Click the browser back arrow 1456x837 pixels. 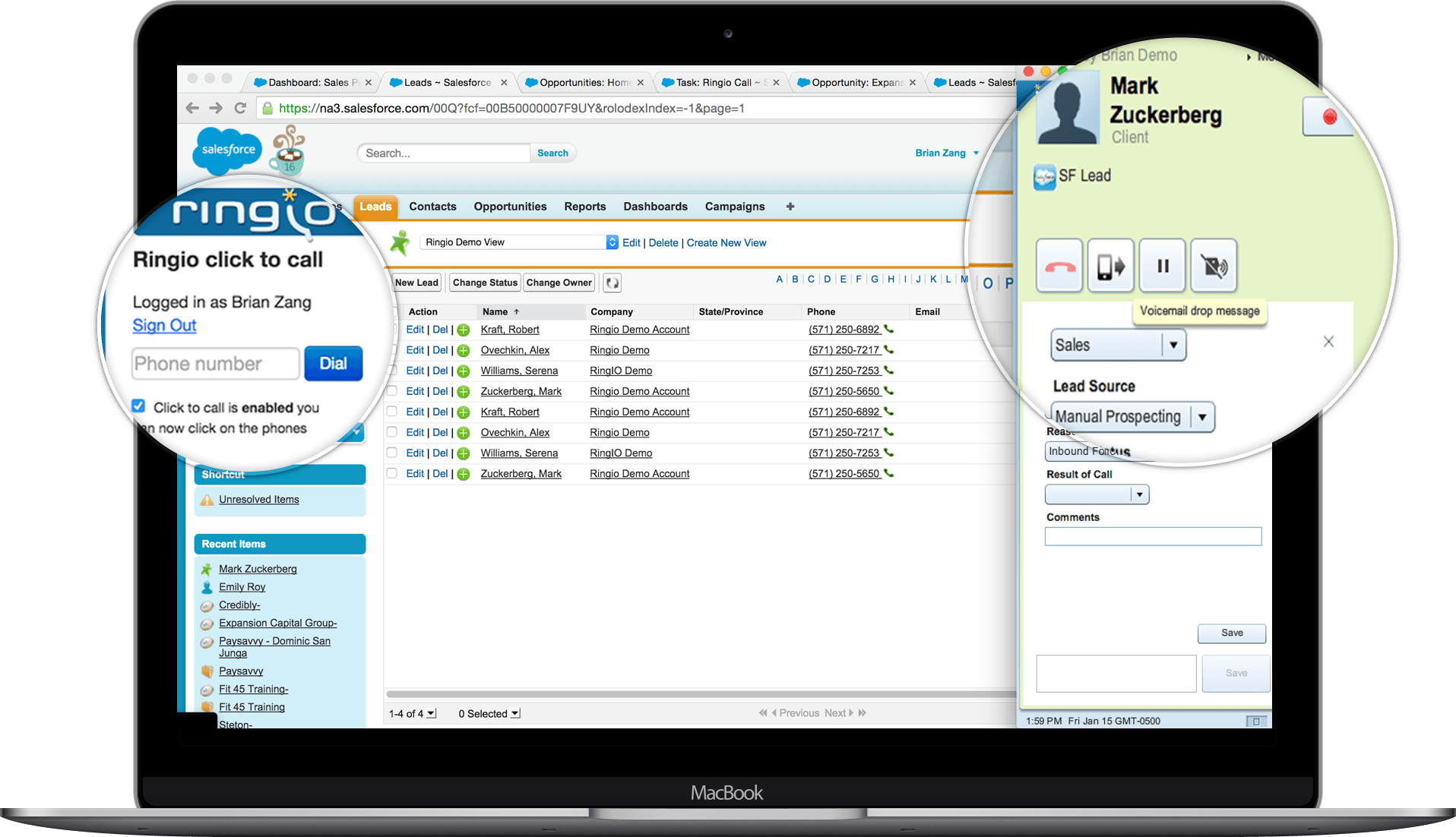pyautogui.click(x=192, y=108)
